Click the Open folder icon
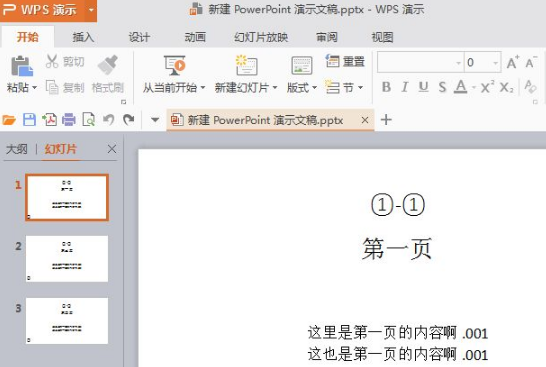 pyautogui.click(x=9, y=120)
